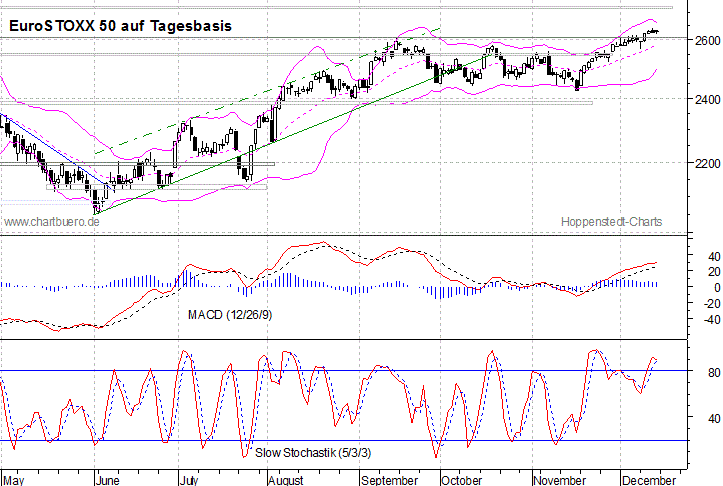The height and width of the screenshot is (486, 723).
Task: Click the 2400 price axis label
Action: (x=707, y=99)
